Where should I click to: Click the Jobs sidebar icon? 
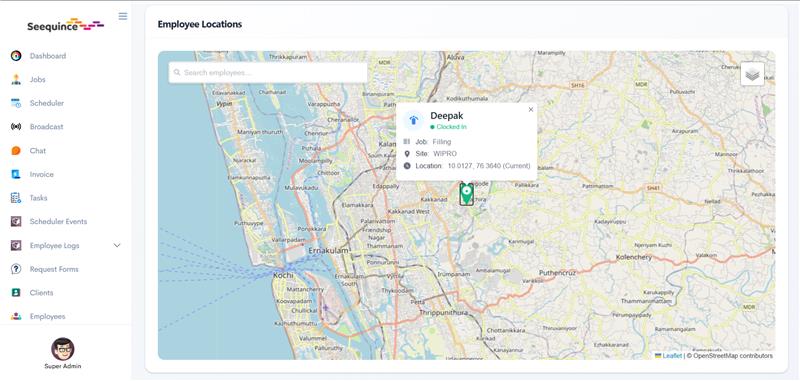click(x=16, y=80)
